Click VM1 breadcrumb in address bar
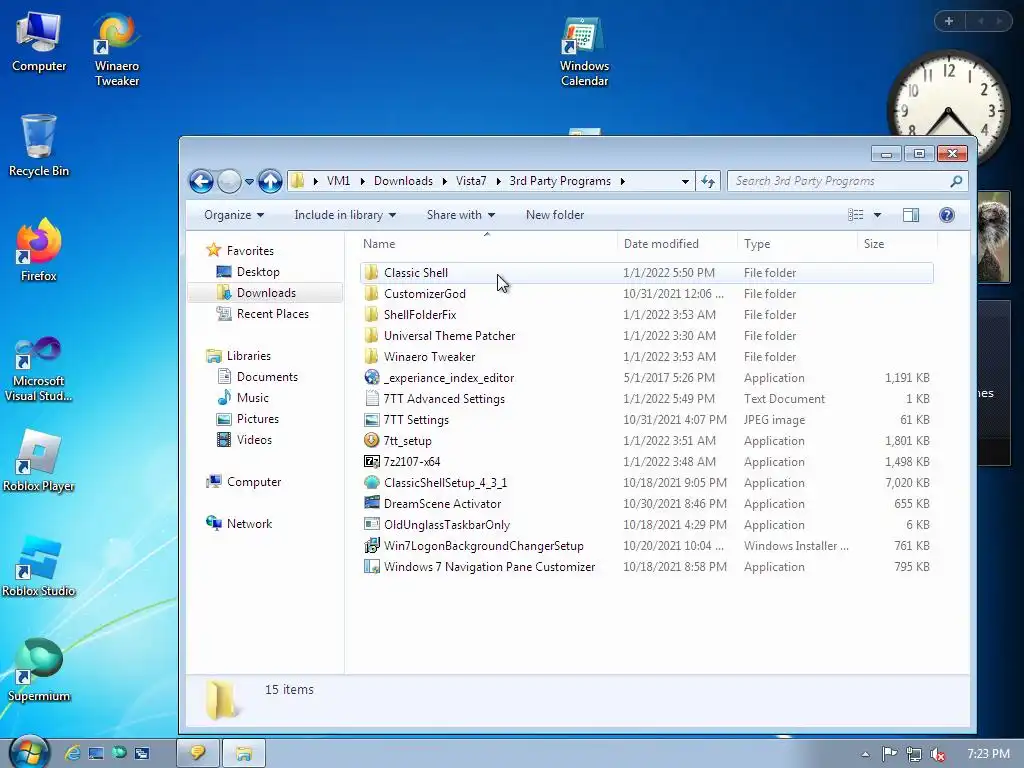Viewport: 1024px width, 768px height. [x=338, y=181]
